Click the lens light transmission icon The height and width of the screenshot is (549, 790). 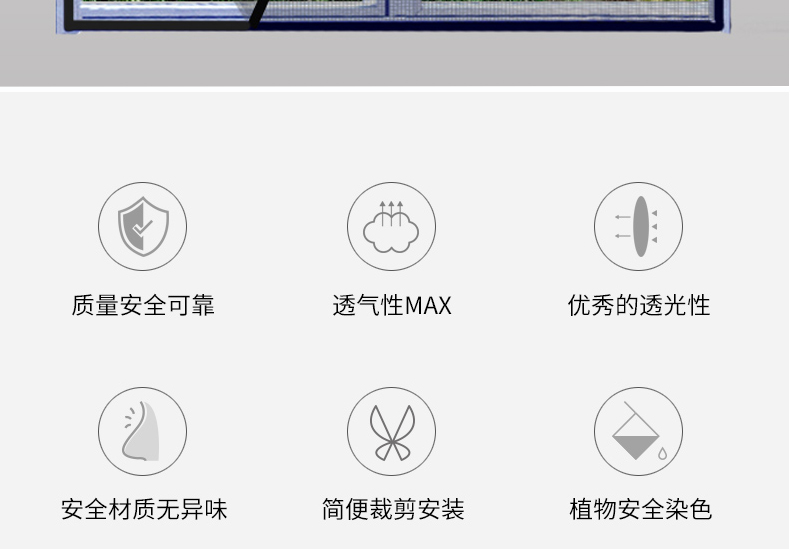coord(638,226)
